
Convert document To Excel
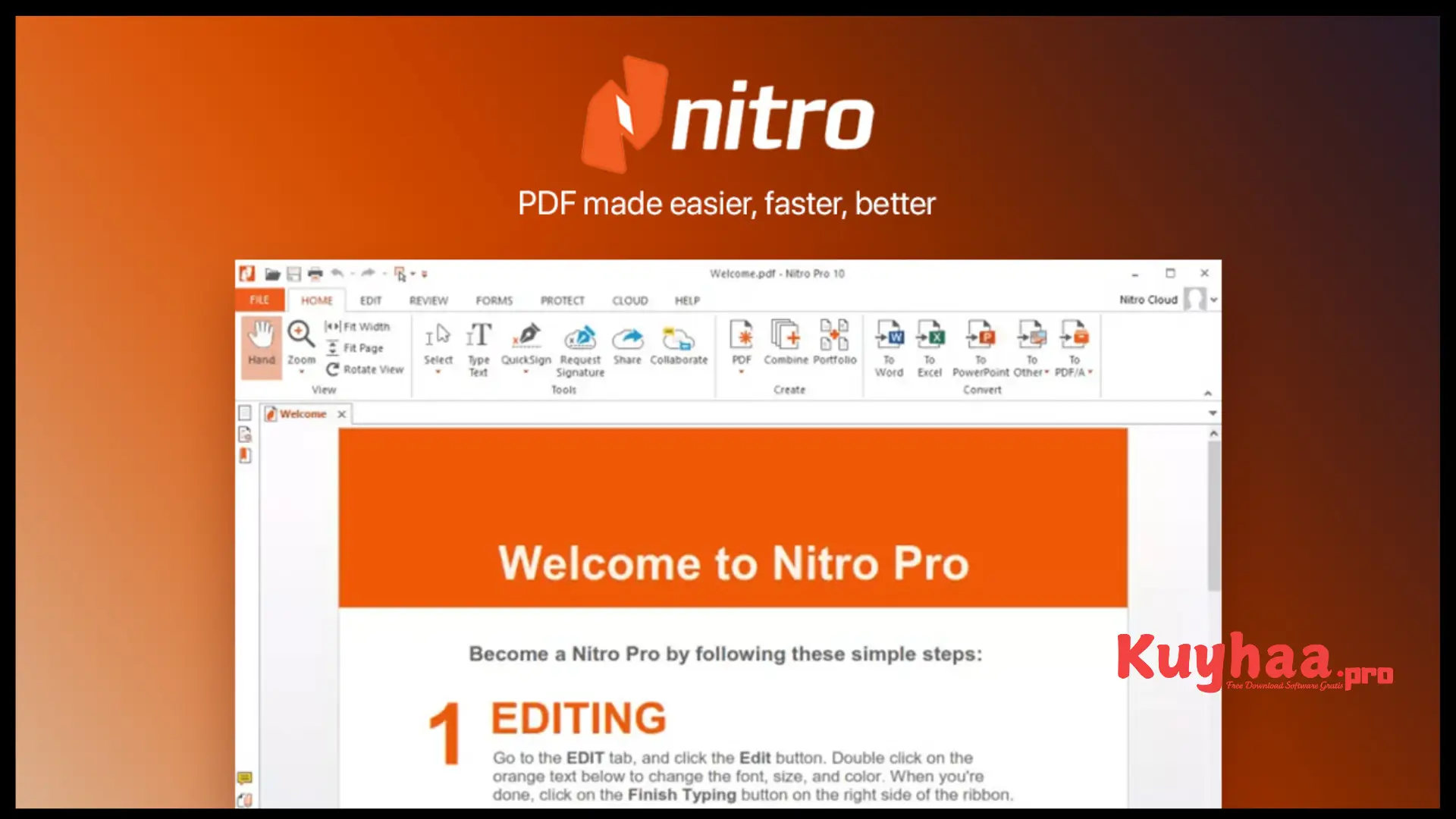click(930, 349)
